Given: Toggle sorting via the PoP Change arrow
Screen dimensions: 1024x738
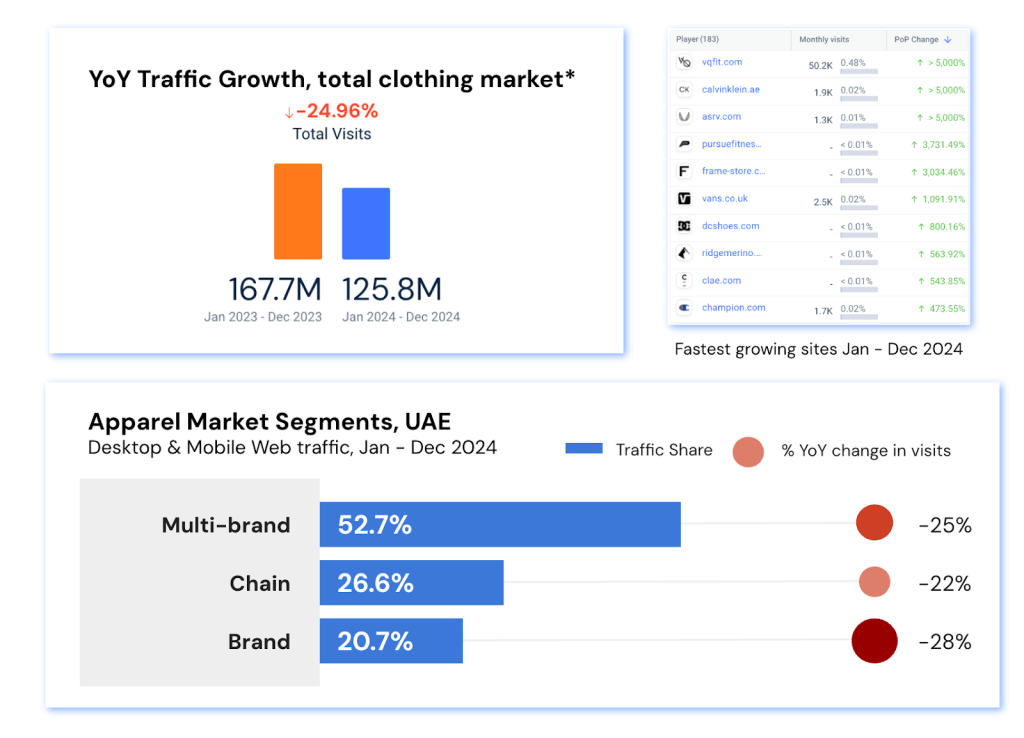Looking at the screenshot, I should point(950,39).
